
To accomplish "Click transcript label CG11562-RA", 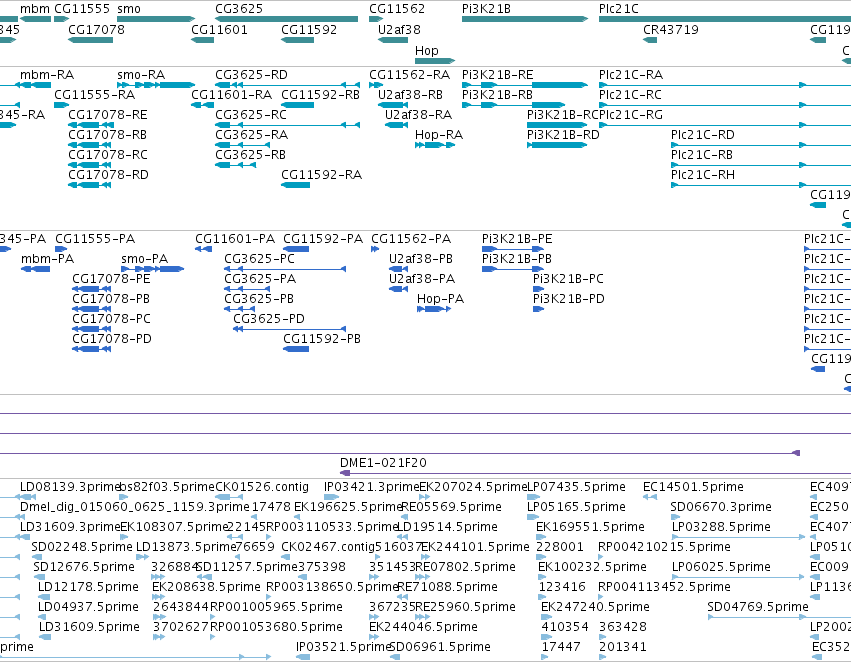I will click(410, 74).
